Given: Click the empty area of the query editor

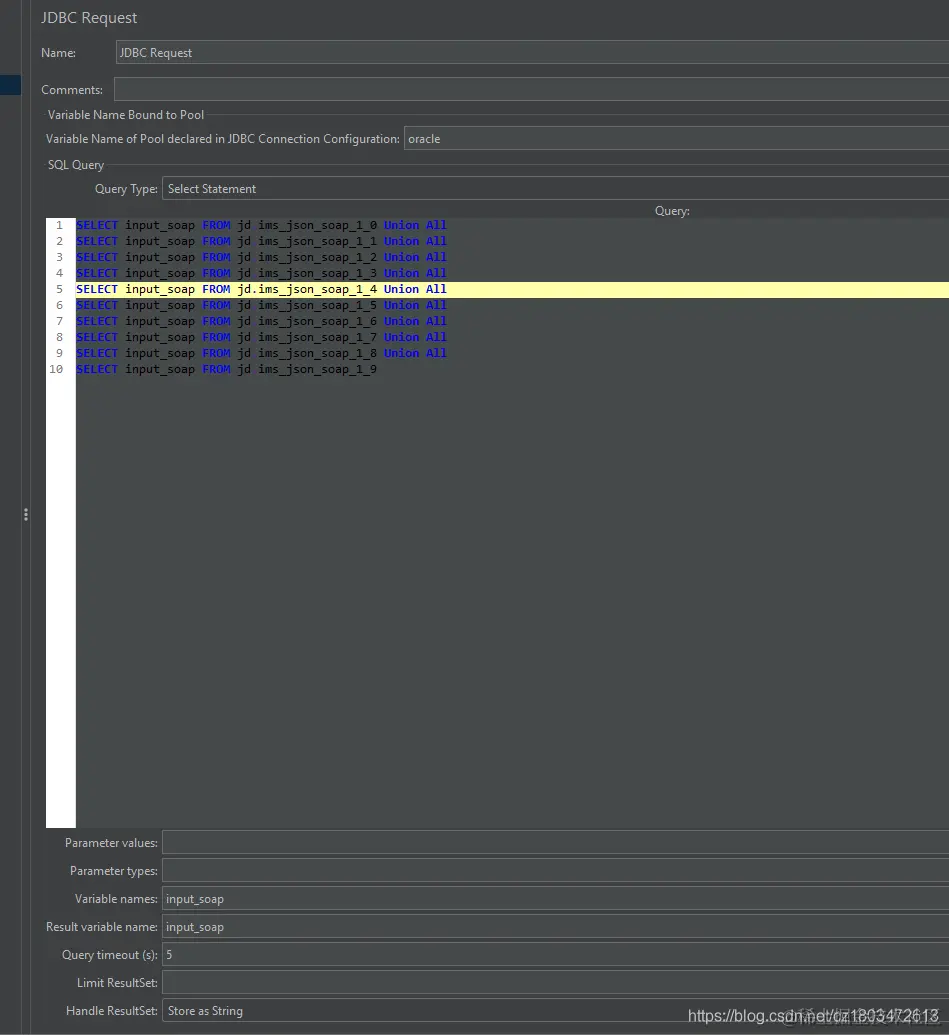Looking at the screenshot, I should [x=512, y=601].
